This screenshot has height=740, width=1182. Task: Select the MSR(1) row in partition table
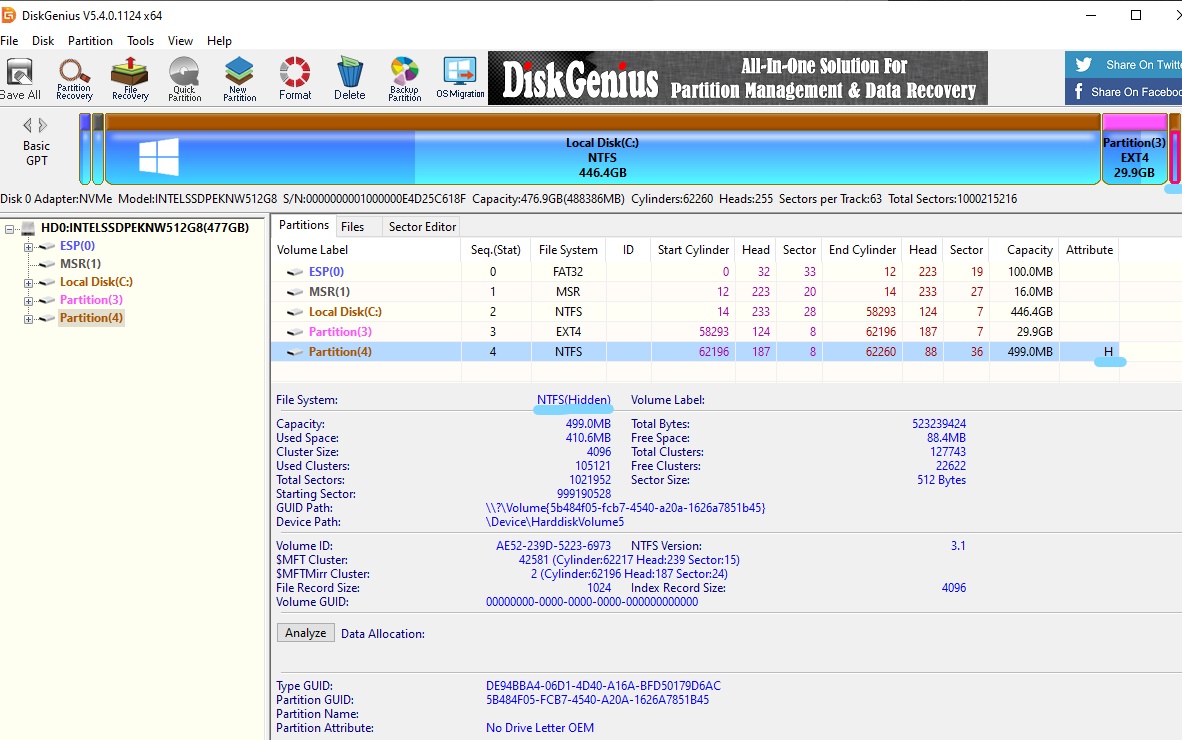[695, 292]
